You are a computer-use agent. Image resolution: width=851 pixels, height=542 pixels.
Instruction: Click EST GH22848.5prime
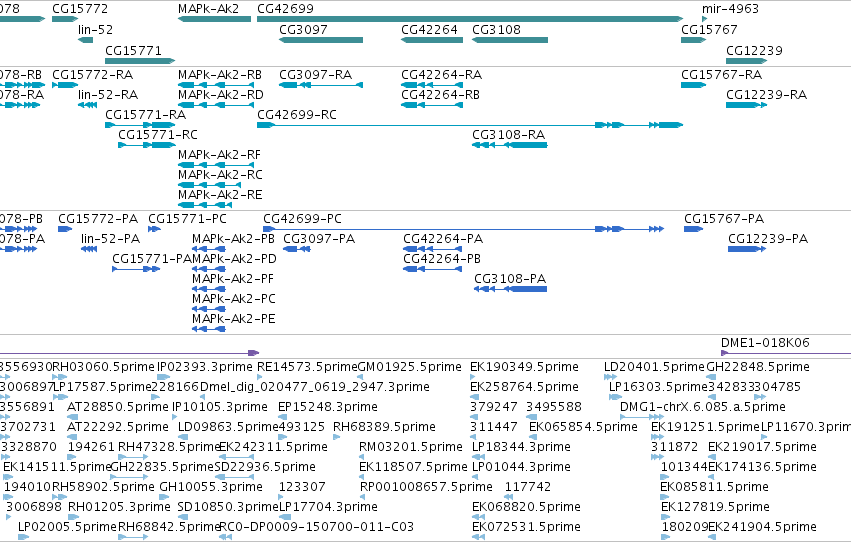[710, 377]
